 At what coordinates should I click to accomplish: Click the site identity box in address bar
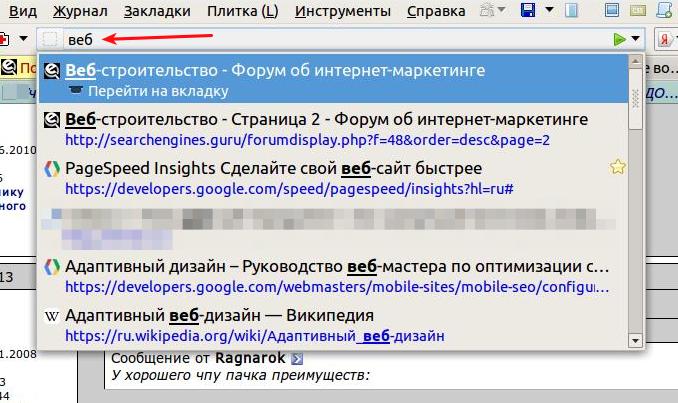click(50, 39)
